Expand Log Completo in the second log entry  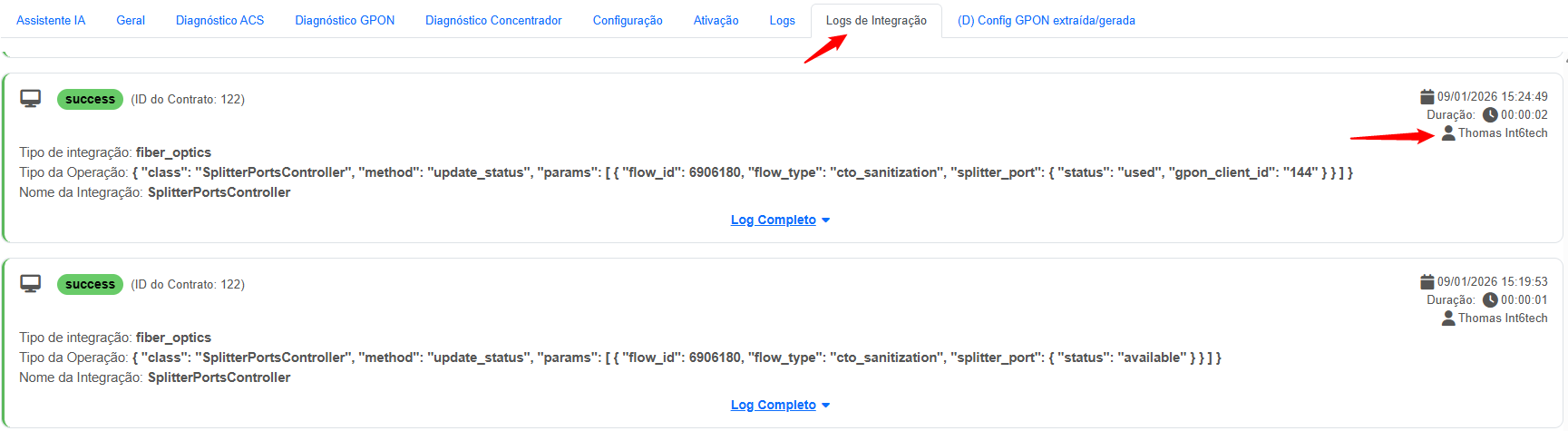pos(780,405)
